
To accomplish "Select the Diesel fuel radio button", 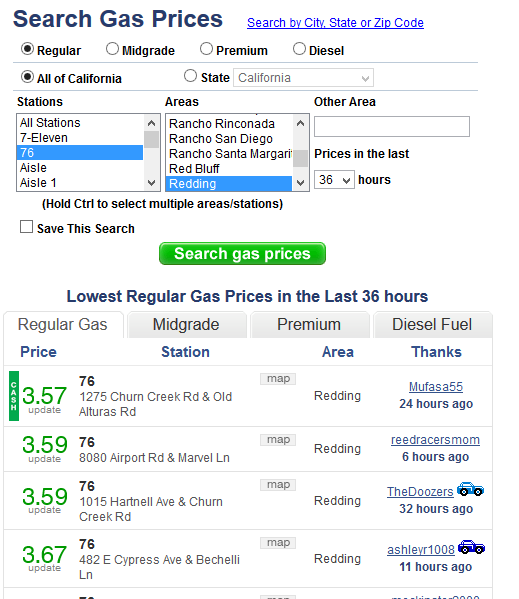I will pyautogui.click(x=299, y=49).
